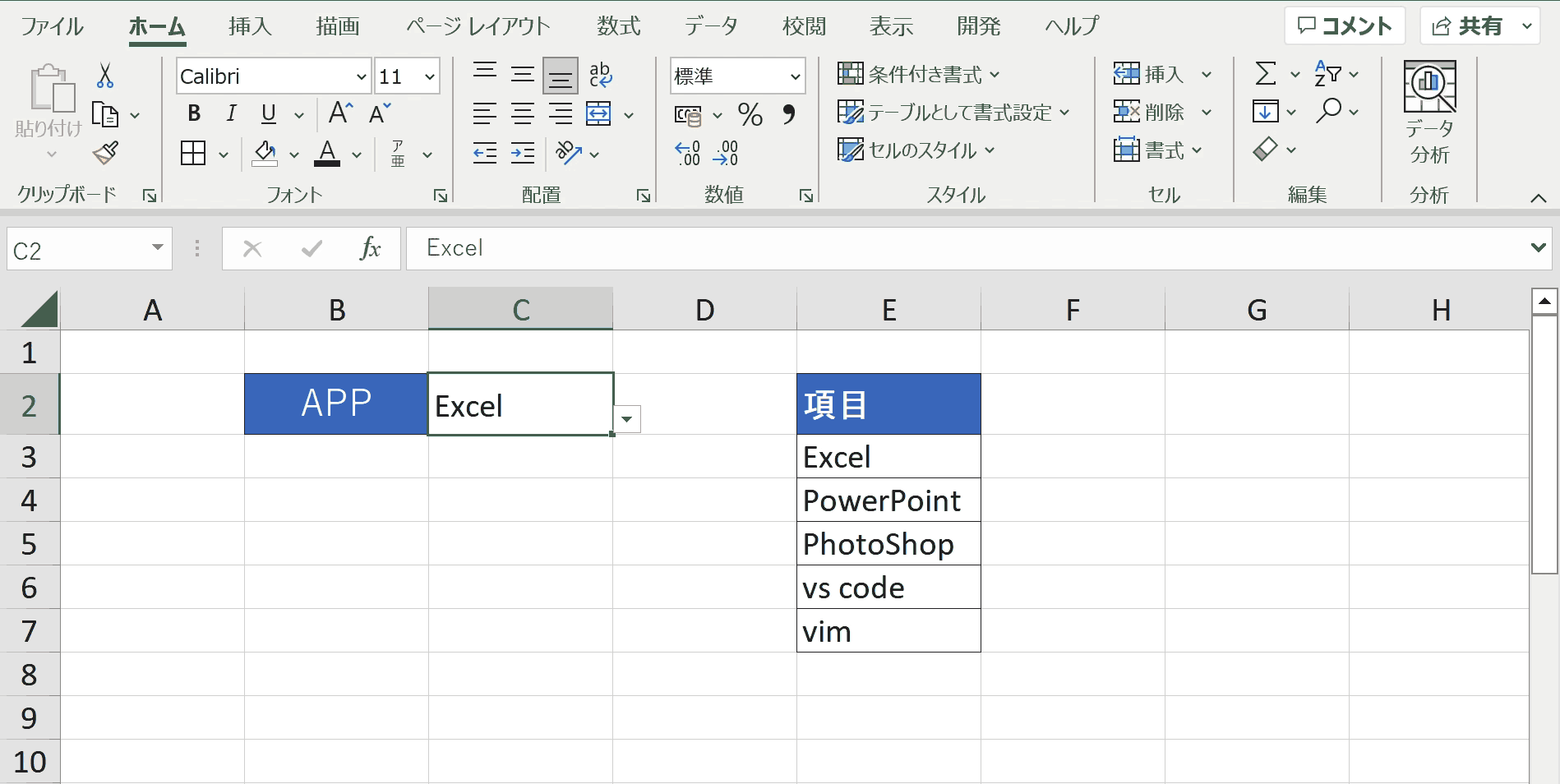This screenshot has width=1560, height=784.
Task: Click the Clear eraser icon
Action: (x=1266, y=149)
